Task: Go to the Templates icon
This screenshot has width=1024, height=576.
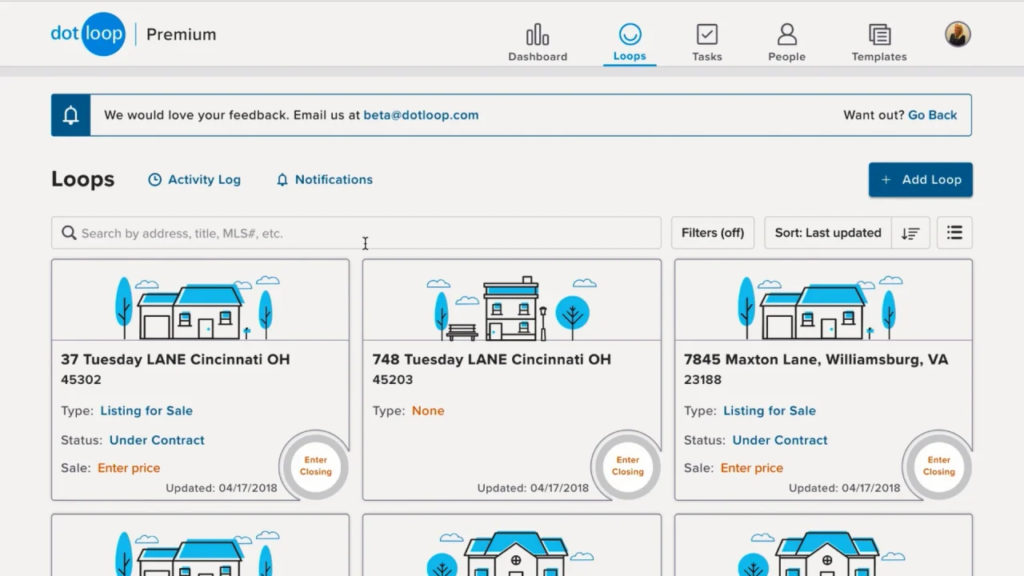Action: click(879, 35)
